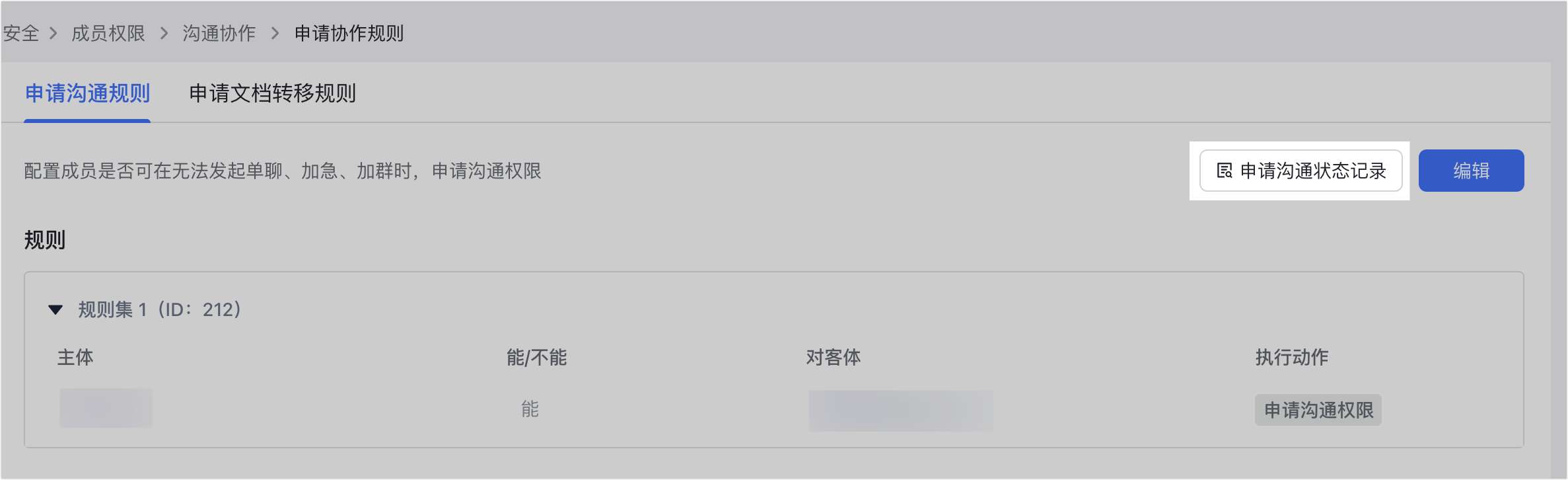Switch to 申请文档转移规则 tab
The width and height of the screenshot is (1568, 480).
pyautogui.click(x=272, y=93)
